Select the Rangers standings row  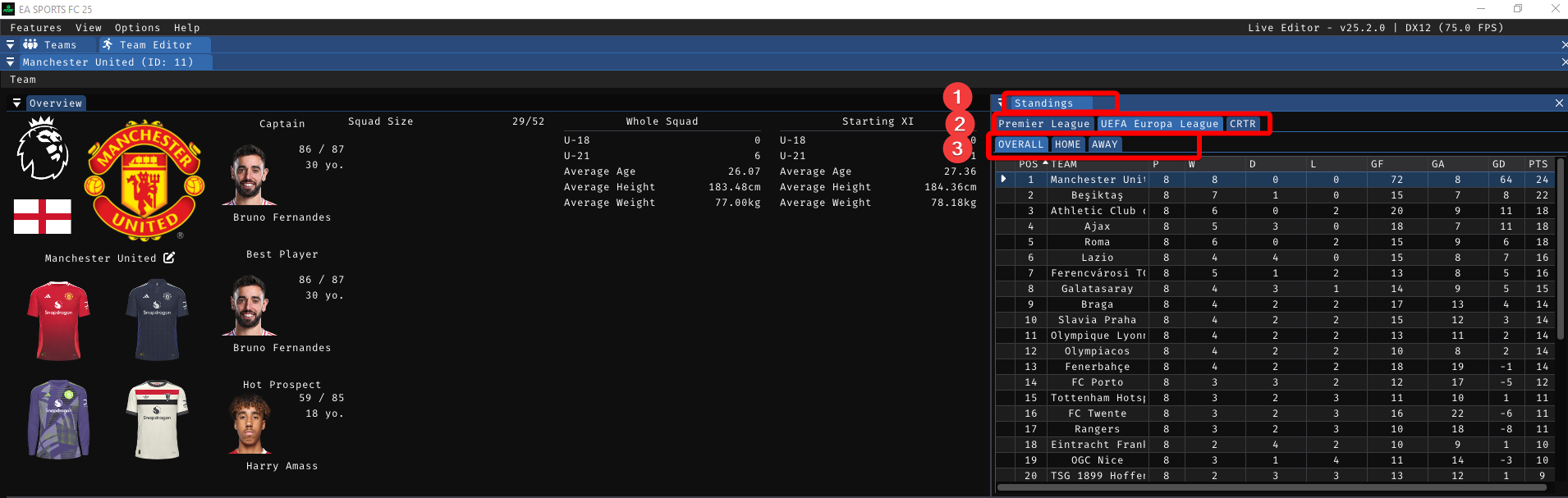click(x=1275, y=429)
